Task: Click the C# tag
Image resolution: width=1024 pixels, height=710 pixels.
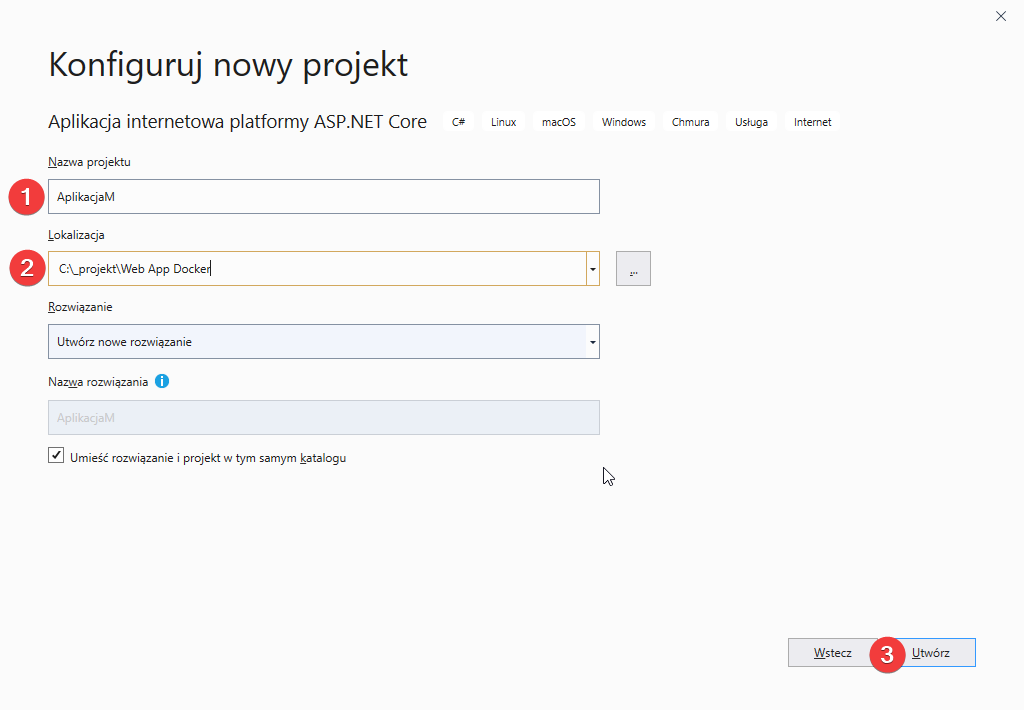Action: pyautogui.click(x=459, y=122)
